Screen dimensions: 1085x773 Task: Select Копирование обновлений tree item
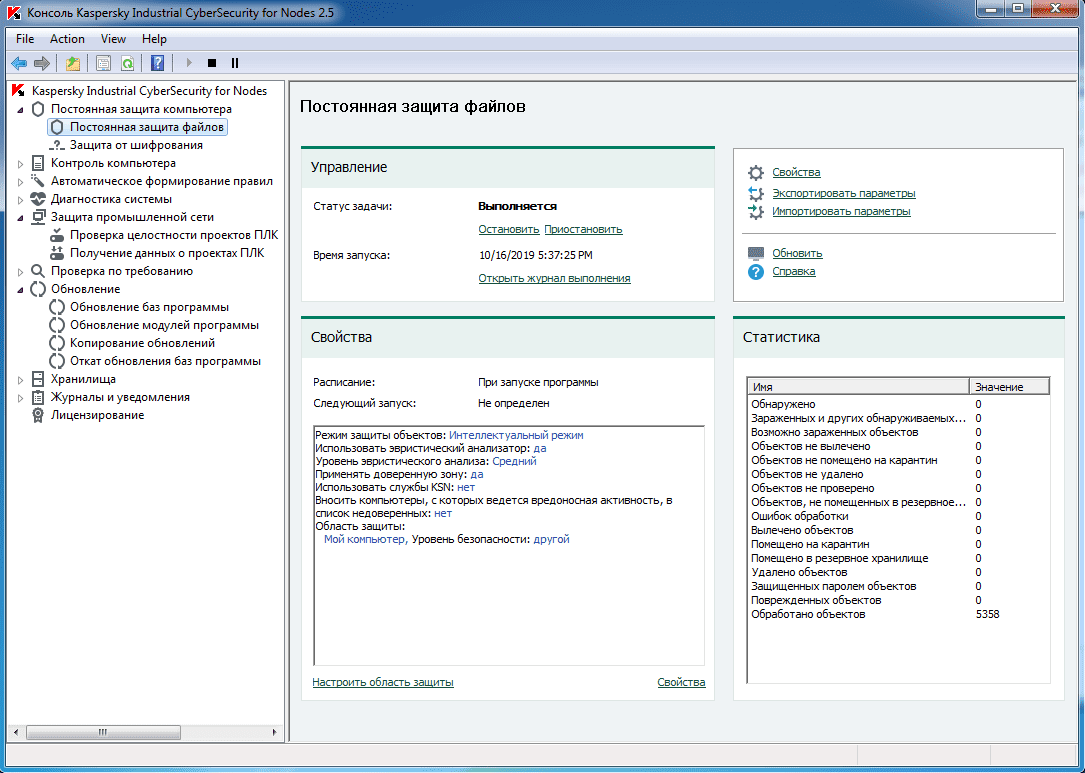pos(142,343)
